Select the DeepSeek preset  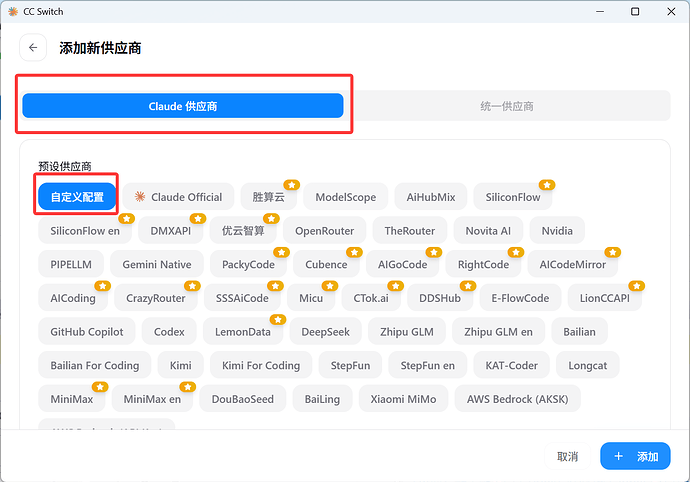coord(325,331)
